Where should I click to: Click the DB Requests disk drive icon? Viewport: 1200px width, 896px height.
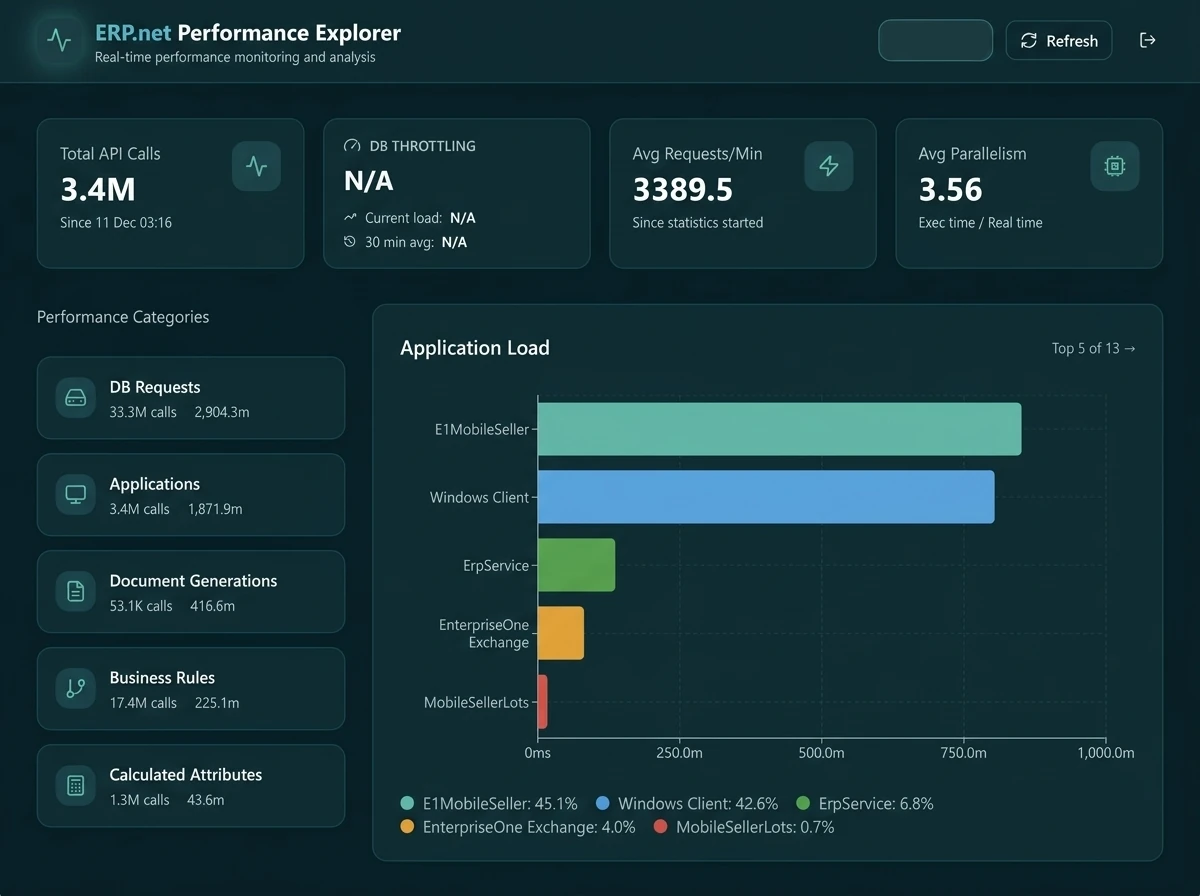pos(76,398)
